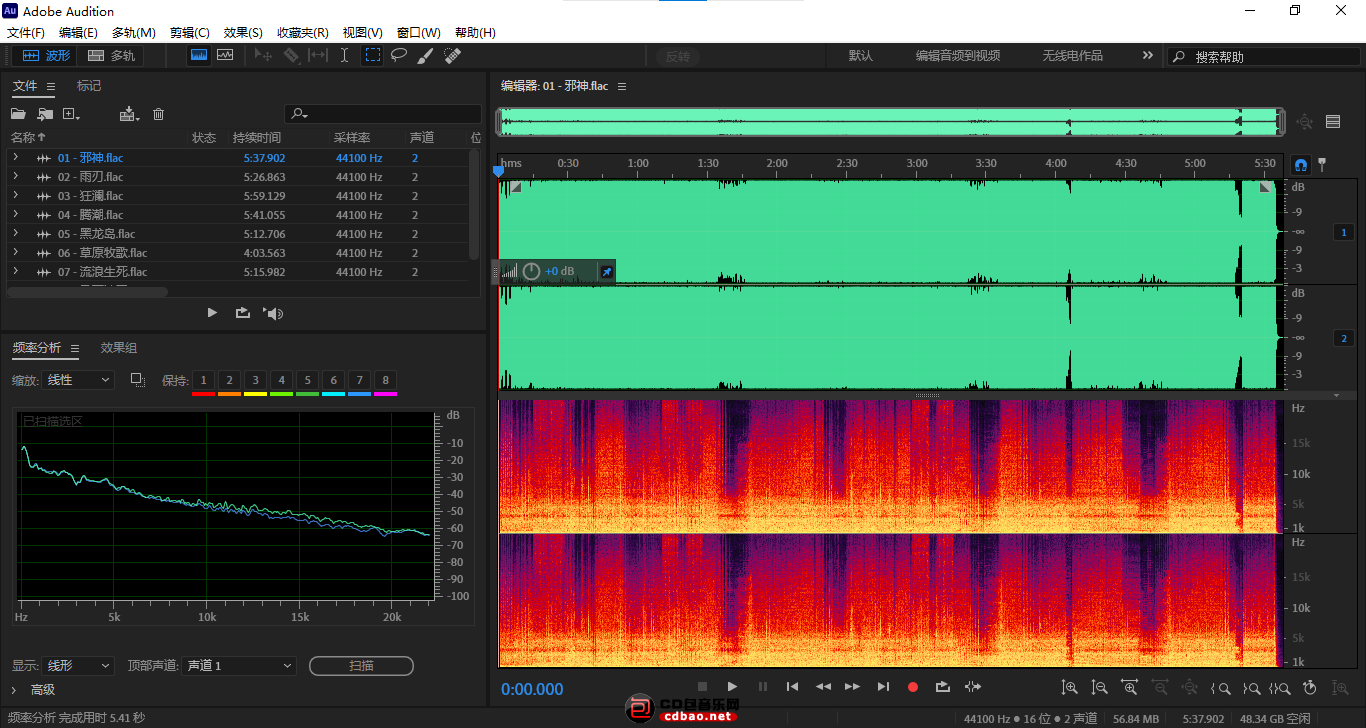
Task: Click the import file icon
Action: (45, 114)
